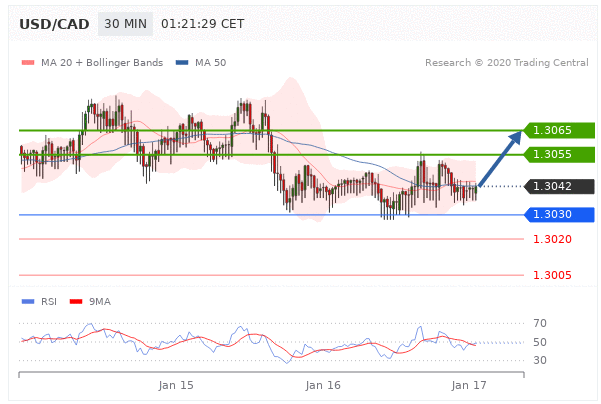The width and height of the screenshot is (601, 404).
Task: Click the USD/CAD pair title
Action: [54, 24]
